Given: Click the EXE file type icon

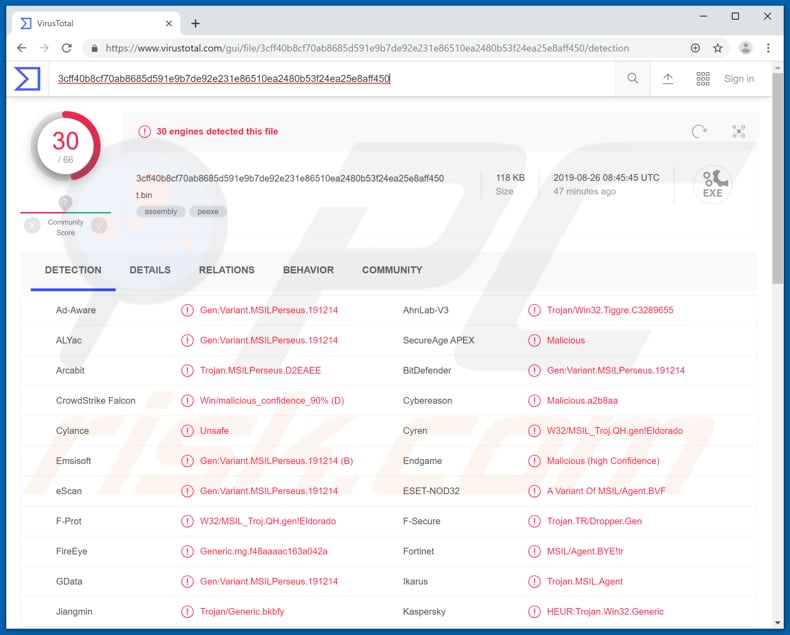Looking at the screenshot, I should pyautogui.click(x=712, y=185).
